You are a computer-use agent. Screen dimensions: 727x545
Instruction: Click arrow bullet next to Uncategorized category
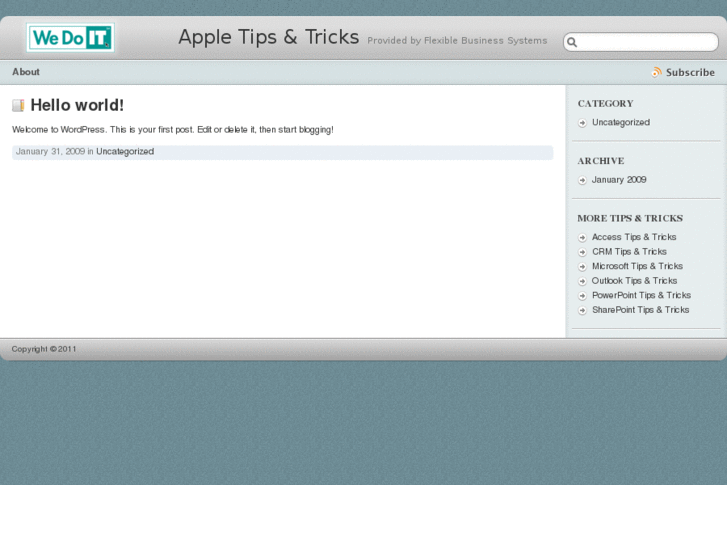point(582,123)
